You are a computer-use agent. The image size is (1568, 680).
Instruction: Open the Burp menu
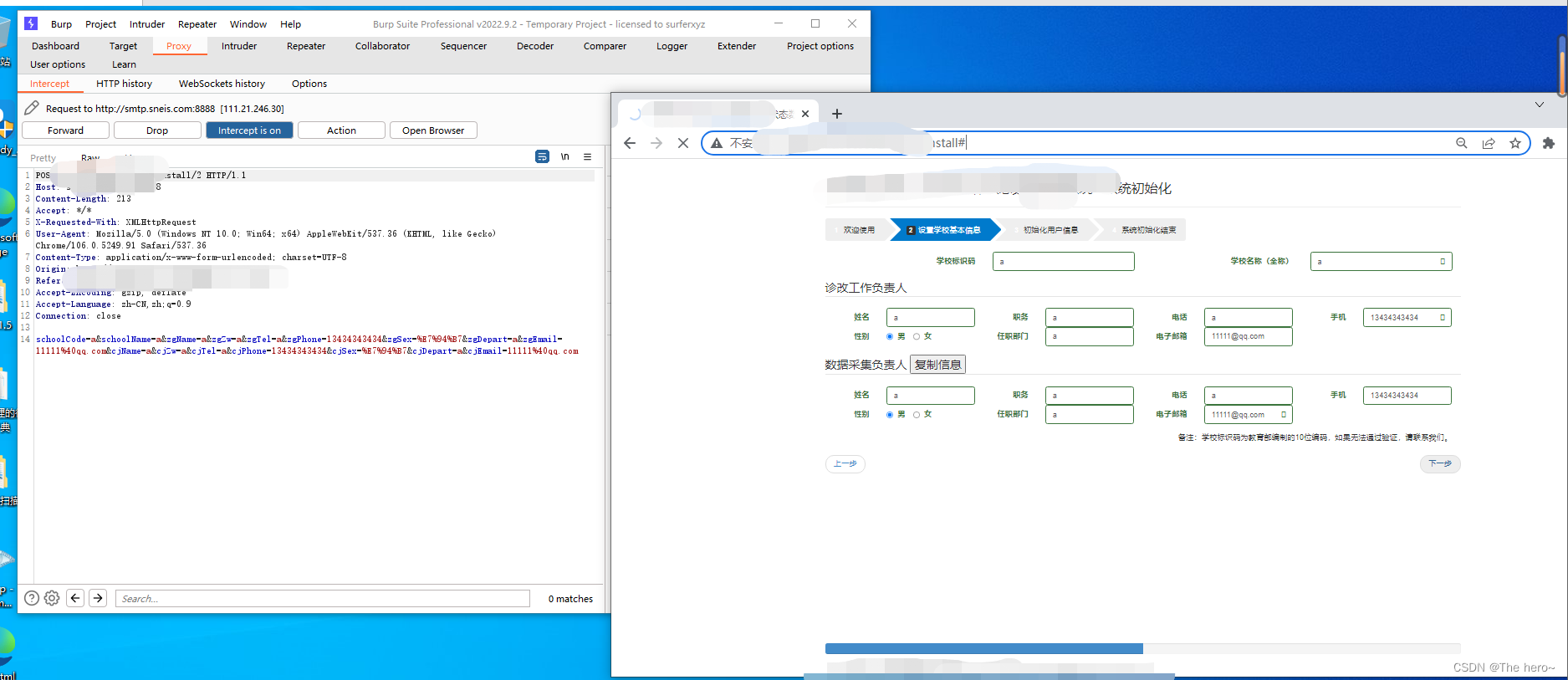click(x=62, y=24)
